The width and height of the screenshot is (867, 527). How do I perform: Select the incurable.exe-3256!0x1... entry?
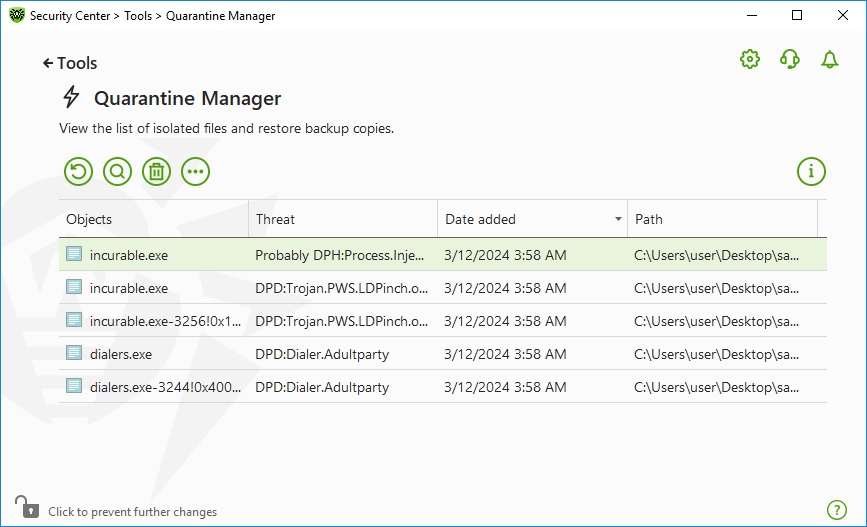(443, 321)
